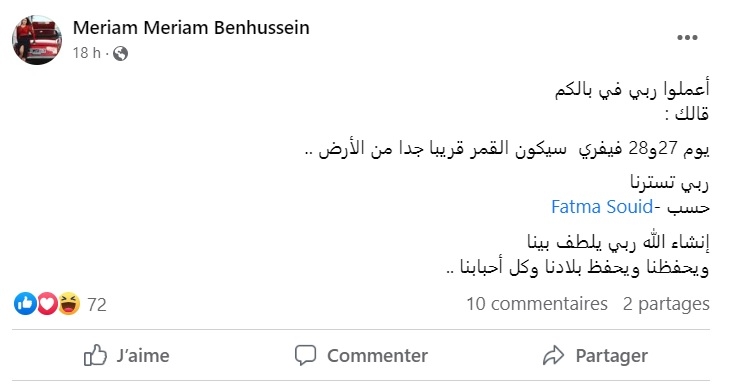Click the curved share arrow icon
This screenshot has width=731, height=387.
[553, 355]
